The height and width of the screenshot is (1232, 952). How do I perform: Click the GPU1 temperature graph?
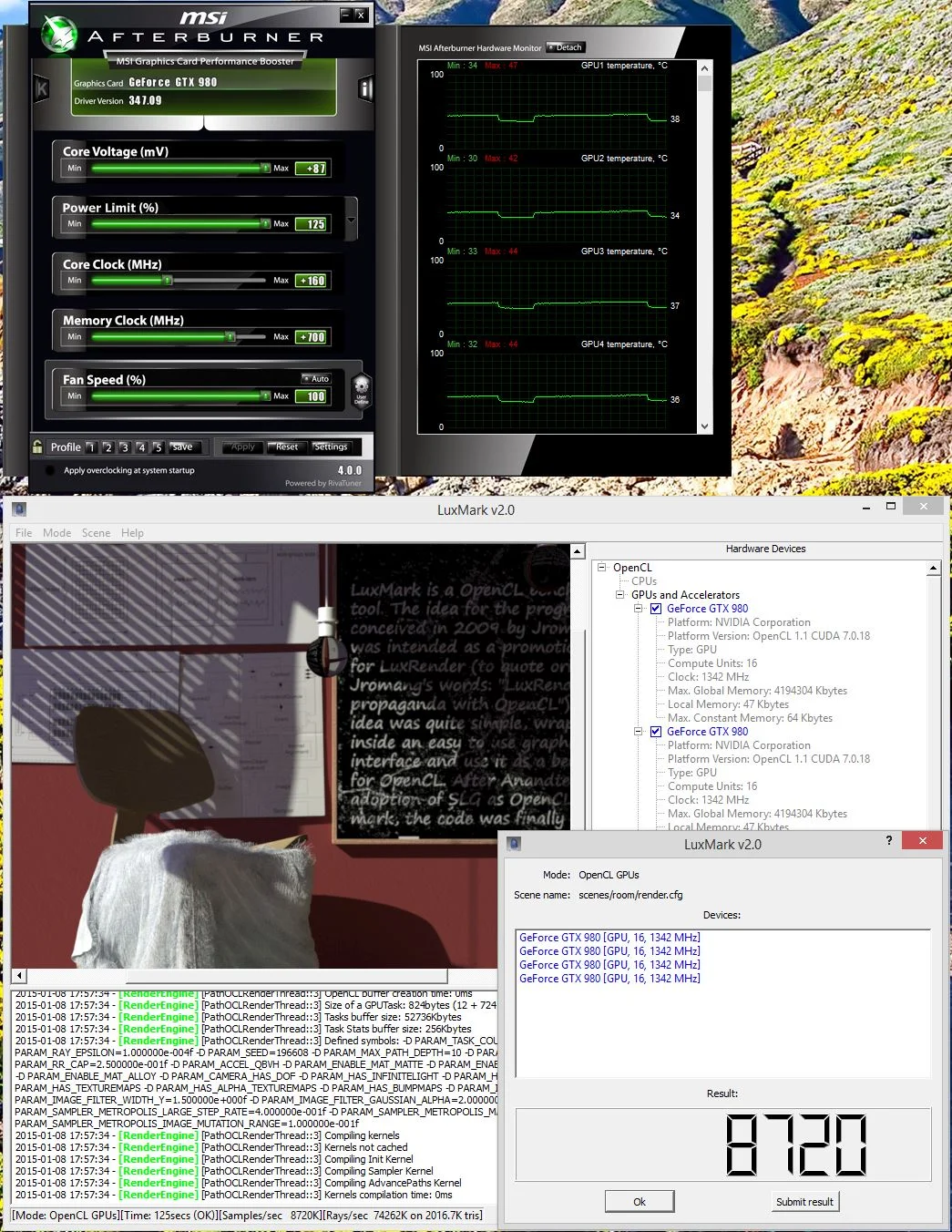pyautogui.click(x=557, y=111)
